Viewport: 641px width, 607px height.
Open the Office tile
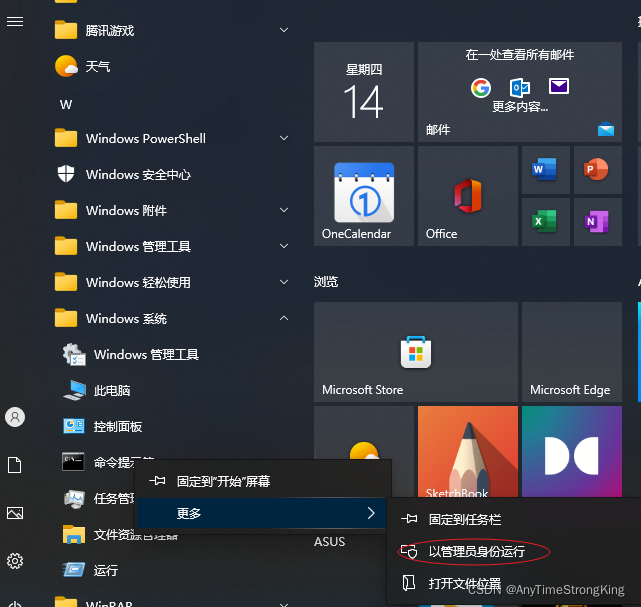468,196
